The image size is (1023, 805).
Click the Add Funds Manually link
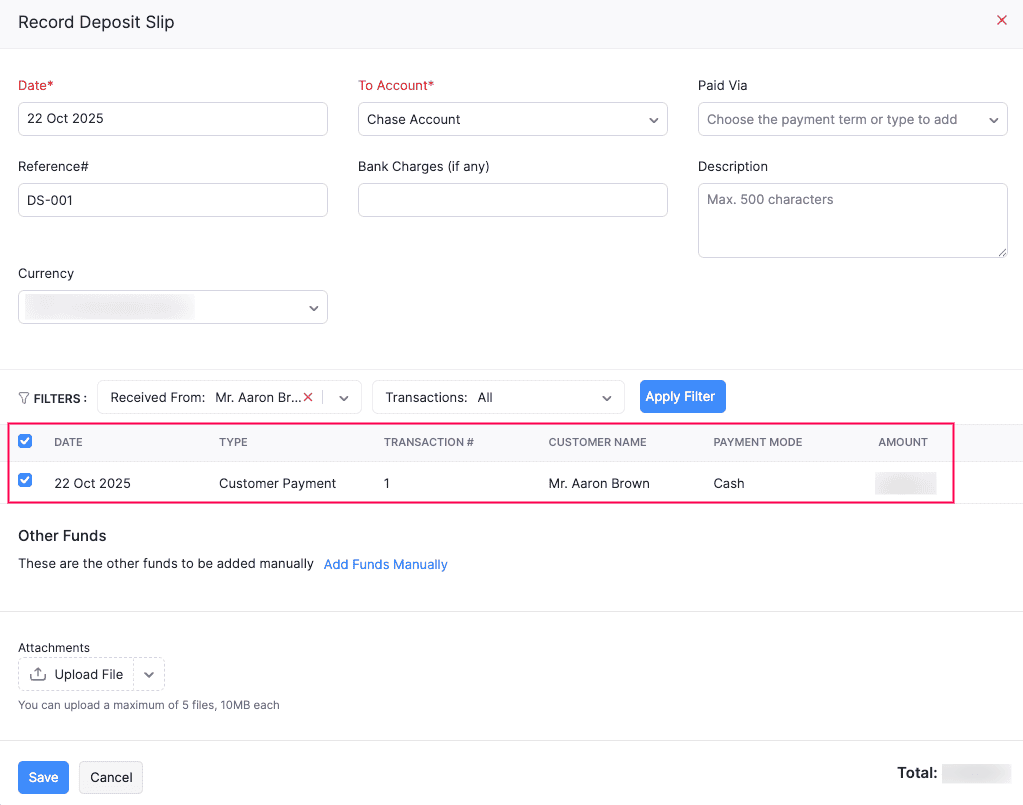[385, 564]
